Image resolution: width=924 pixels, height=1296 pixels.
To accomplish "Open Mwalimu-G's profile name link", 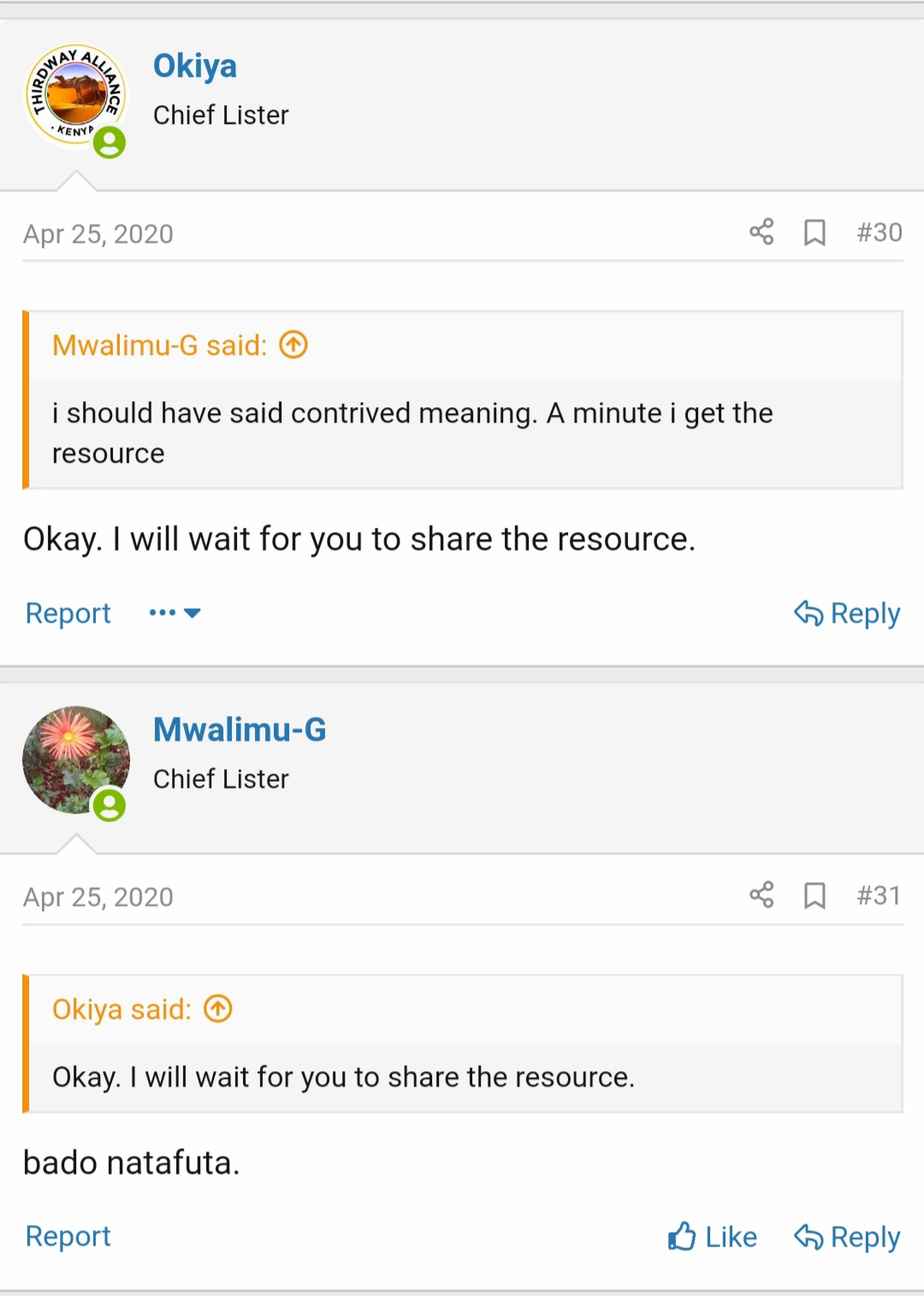I will 240,730.
